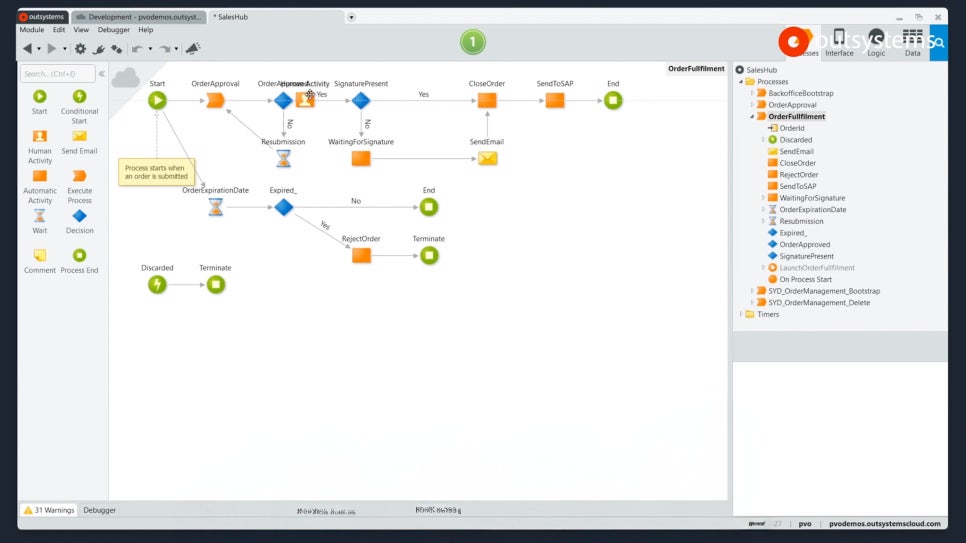Image resolution: width=966 pixels, height=543 pixels.
Task: Select the Expired_ decision node on canvas
Action: tap(283, 207)
